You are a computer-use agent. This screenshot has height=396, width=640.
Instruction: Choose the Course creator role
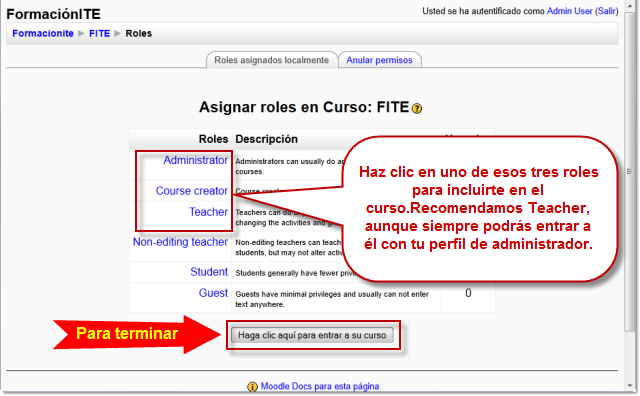pyautogui.click(x=192, y=191)
